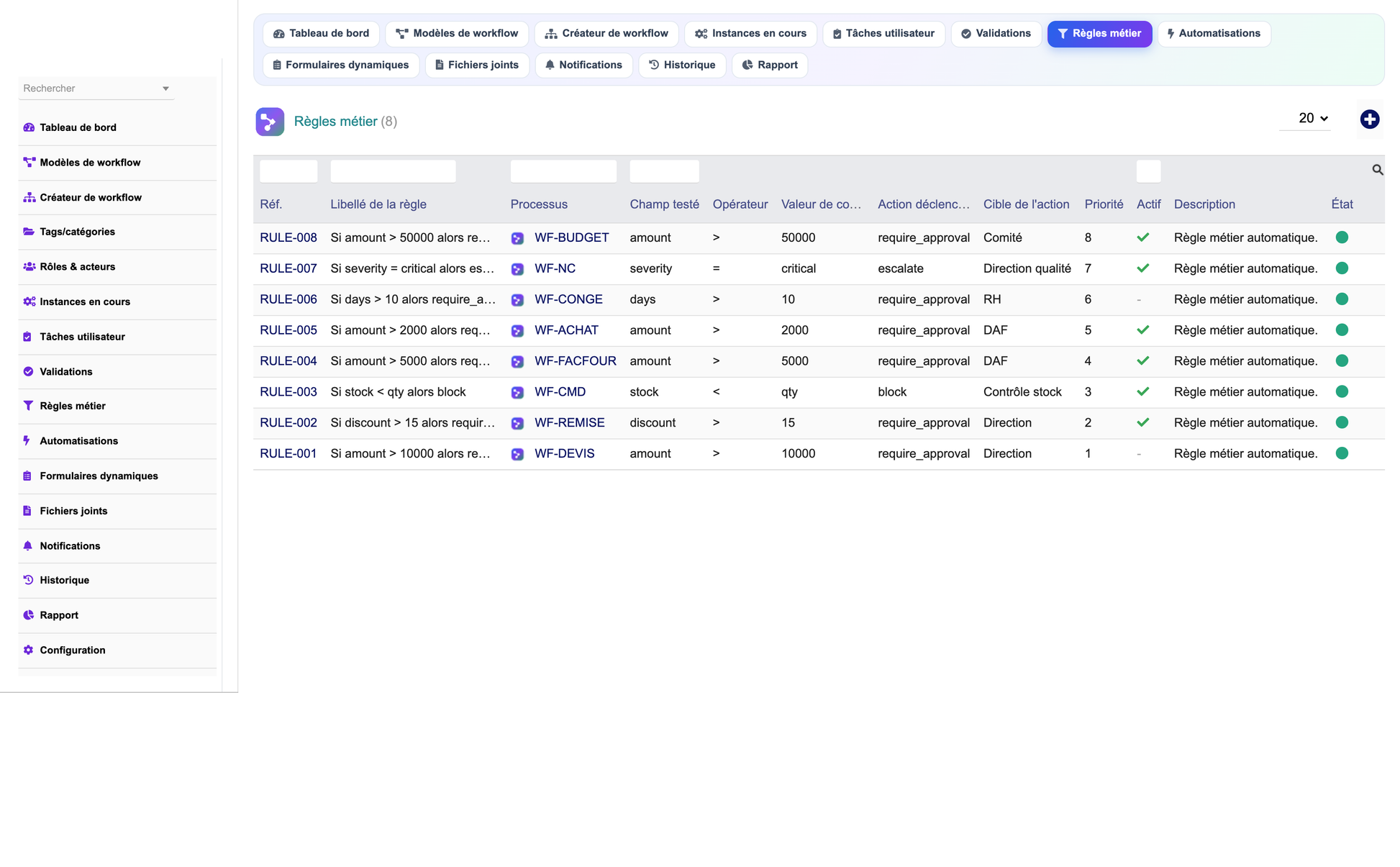Image resolution: width=1400 pixels, height=867 pixels.
Task: Click the Champ testé filter field
Action: (x=664, y=171)
